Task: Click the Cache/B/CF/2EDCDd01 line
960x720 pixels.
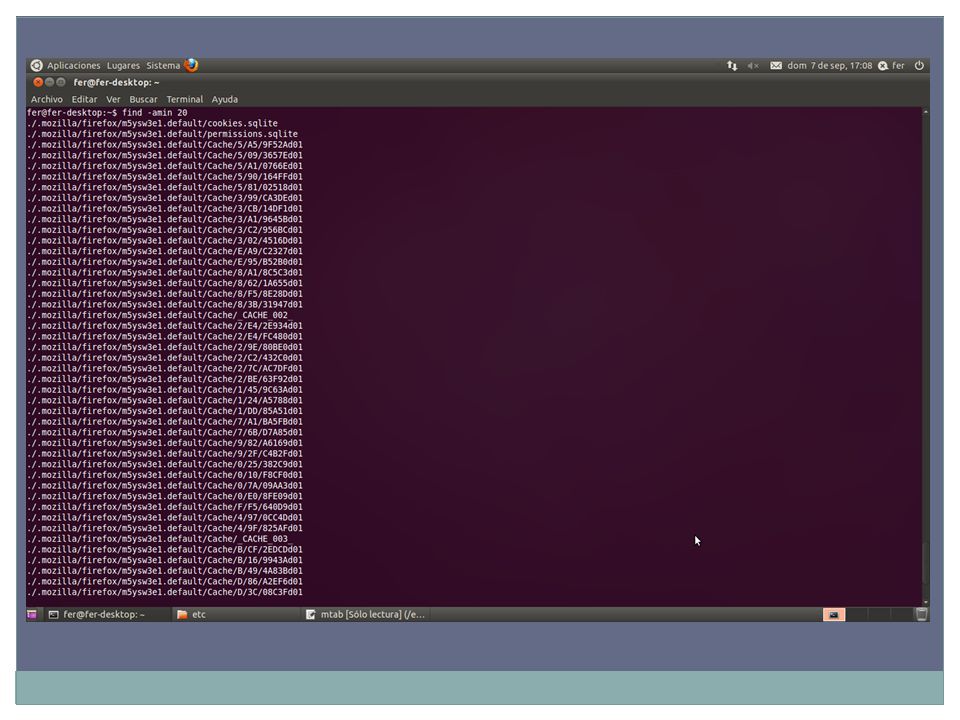Action: [165, 549]
